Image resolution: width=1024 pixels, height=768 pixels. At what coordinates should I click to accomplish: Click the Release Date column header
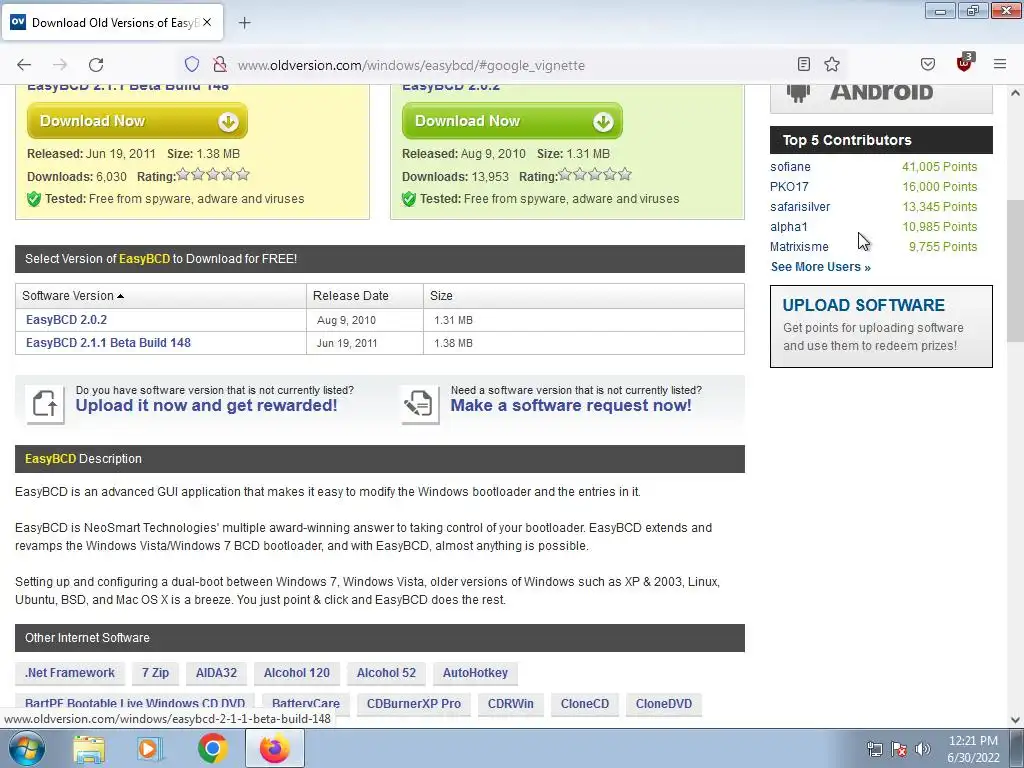(364, 296)
